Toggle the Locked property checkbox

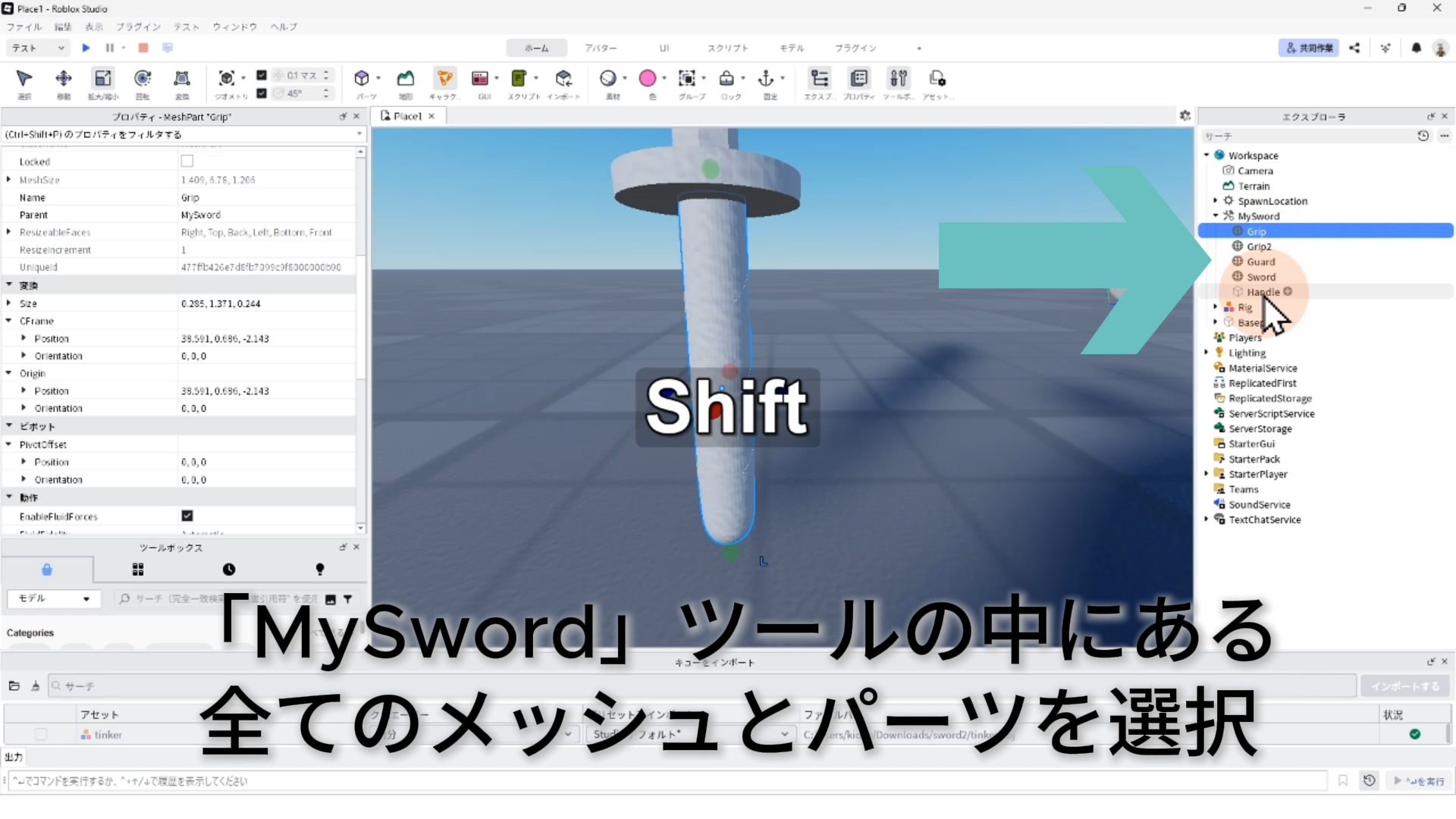pyautogui.click(x=187, y=162)
